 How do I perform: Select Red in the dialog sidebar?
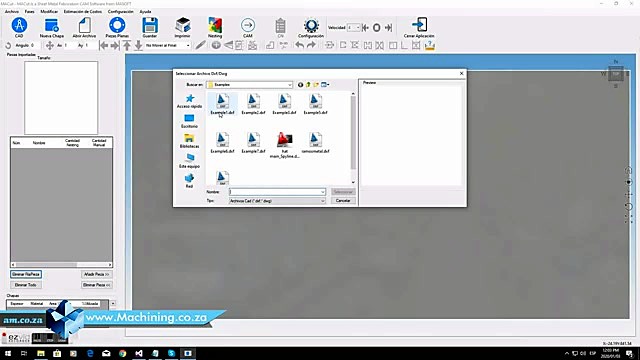(189, 180)
